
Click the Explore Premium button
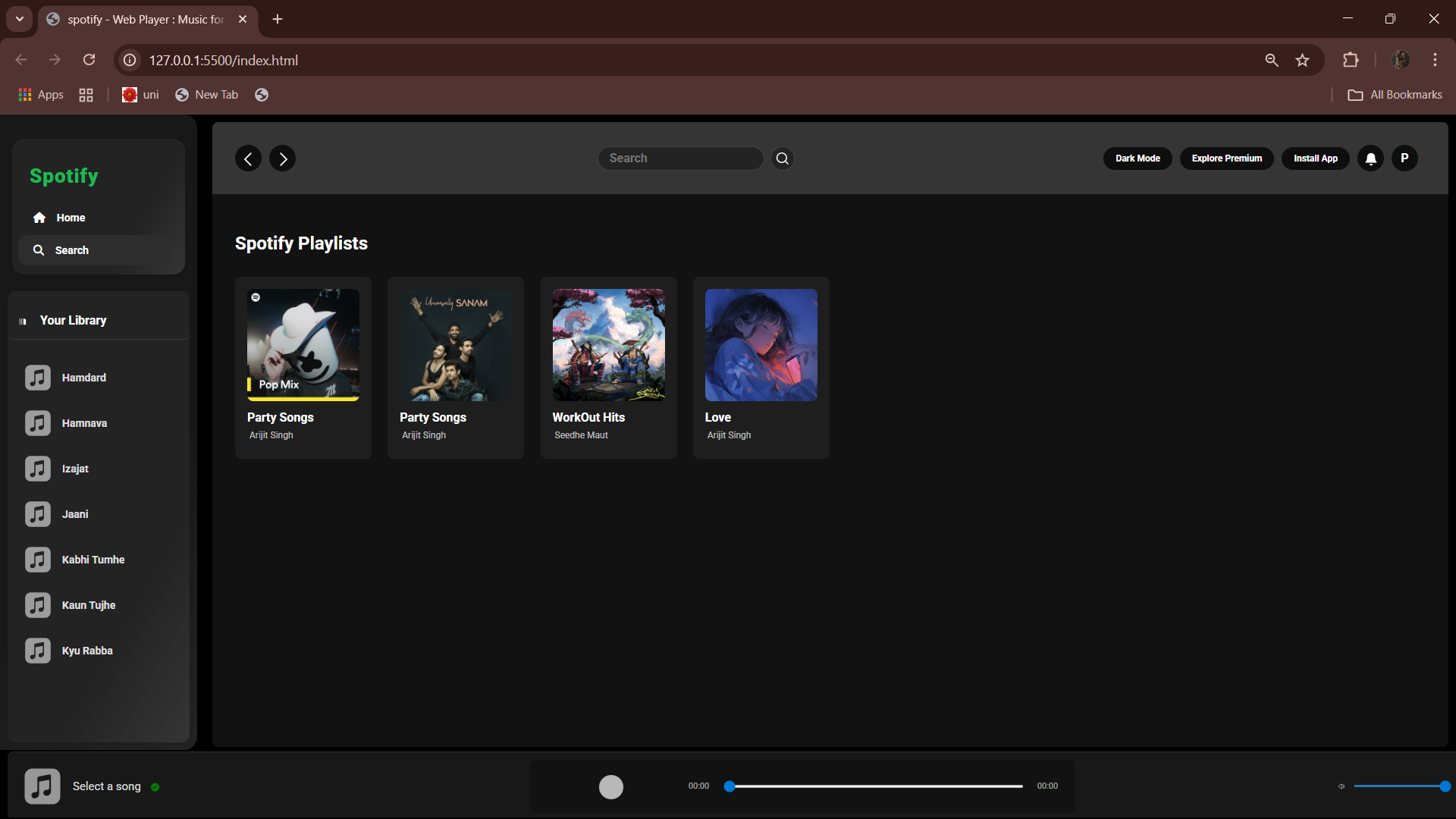click(1226, 158)
